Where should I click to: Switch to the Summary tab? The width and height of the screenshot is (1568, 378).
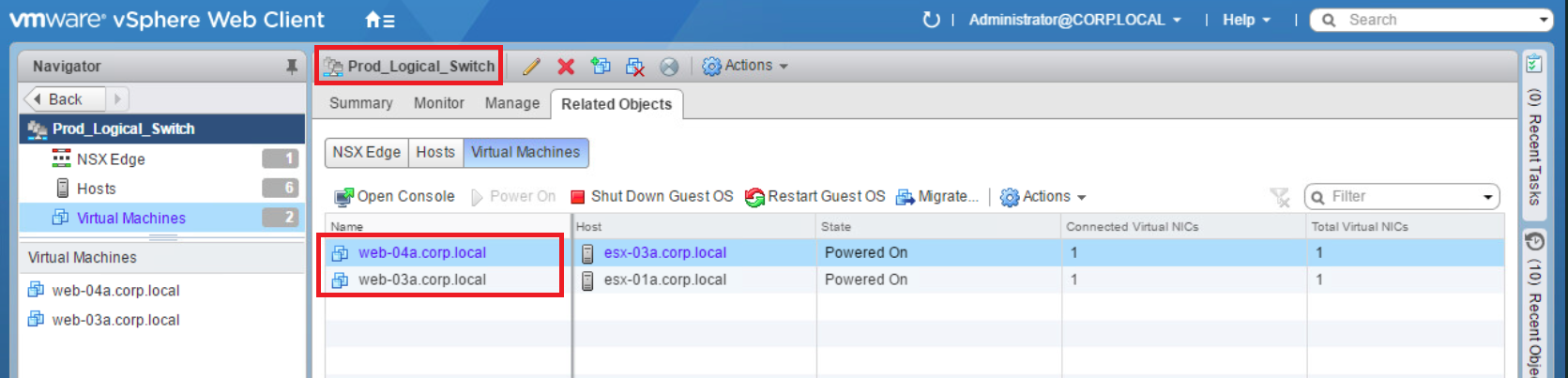[x=360, y=103]
